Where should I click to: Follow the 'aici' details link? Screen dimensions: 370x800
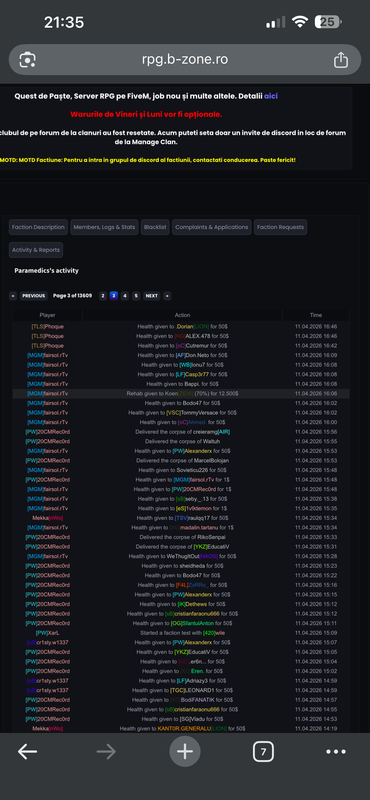(x=271, y=96)
